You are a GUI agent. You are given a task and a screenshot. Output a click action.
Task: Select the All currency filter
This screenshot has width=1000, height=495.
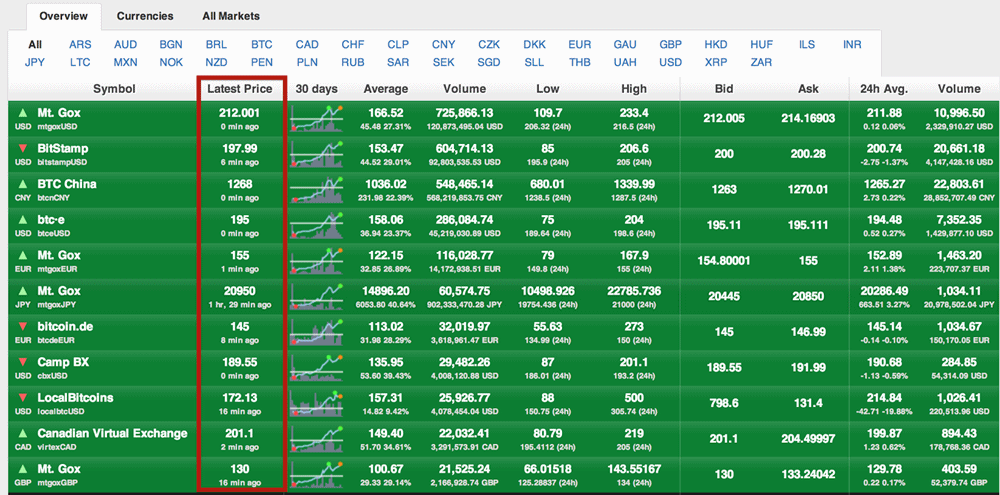click(x=35, y=45)
